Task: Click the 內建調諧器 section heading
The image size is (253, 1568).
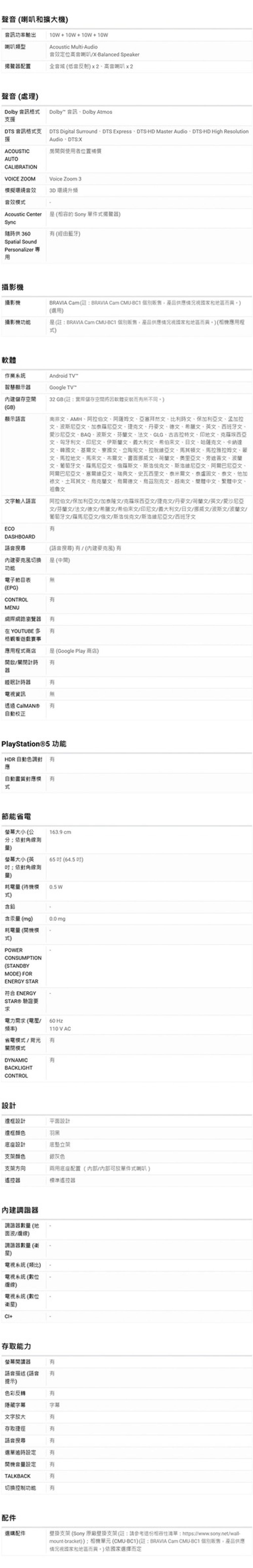Action: pos(20,1209)
